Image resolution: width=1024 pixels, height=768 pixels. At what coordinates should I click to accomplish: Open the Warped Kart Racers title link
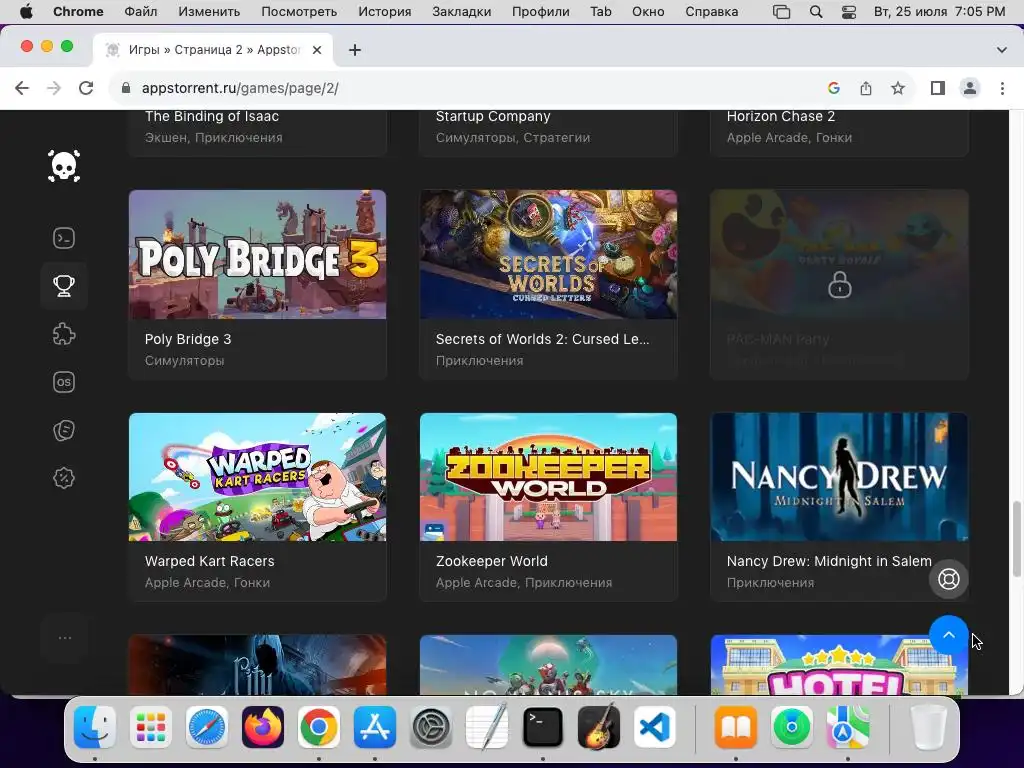pos(210,561)
